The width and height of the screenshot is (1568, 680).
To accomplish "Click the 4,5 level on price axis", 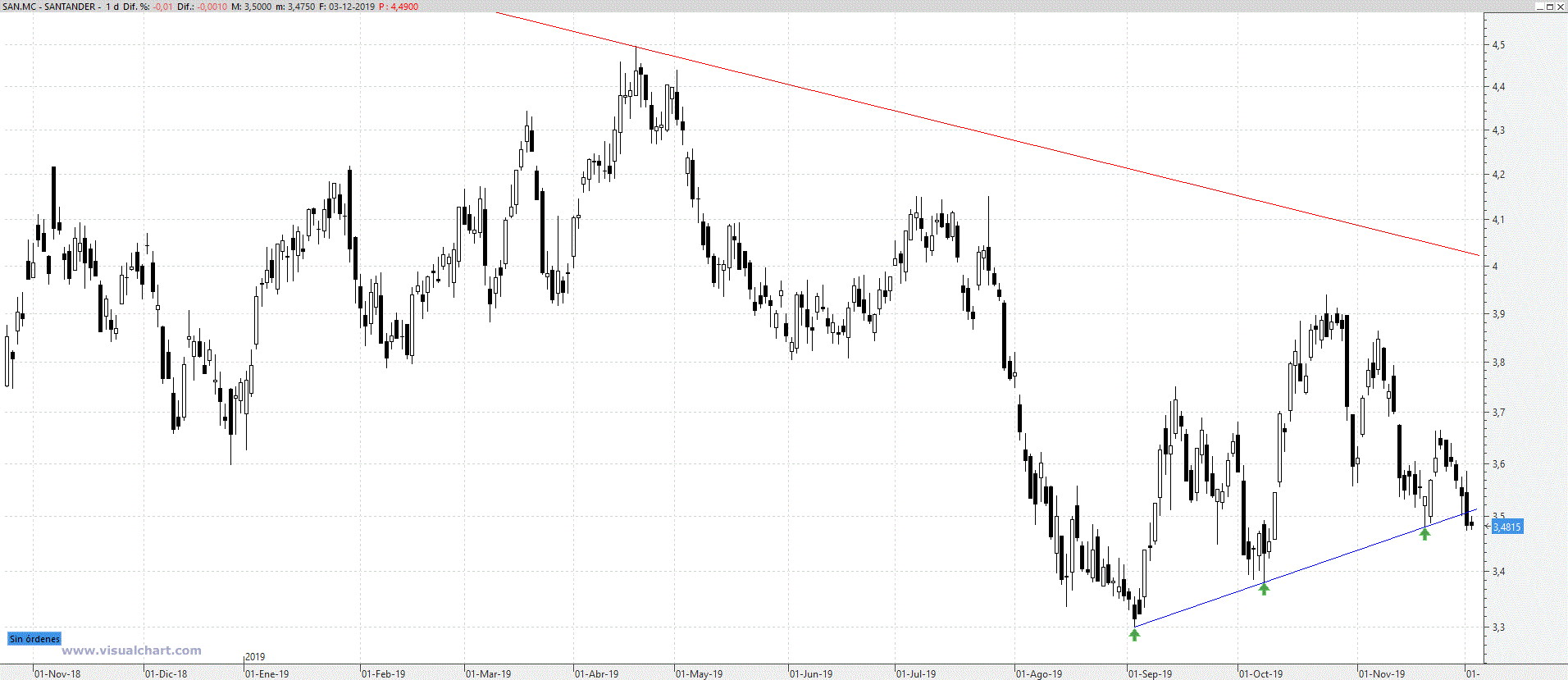I will [x=1498, y=45].
